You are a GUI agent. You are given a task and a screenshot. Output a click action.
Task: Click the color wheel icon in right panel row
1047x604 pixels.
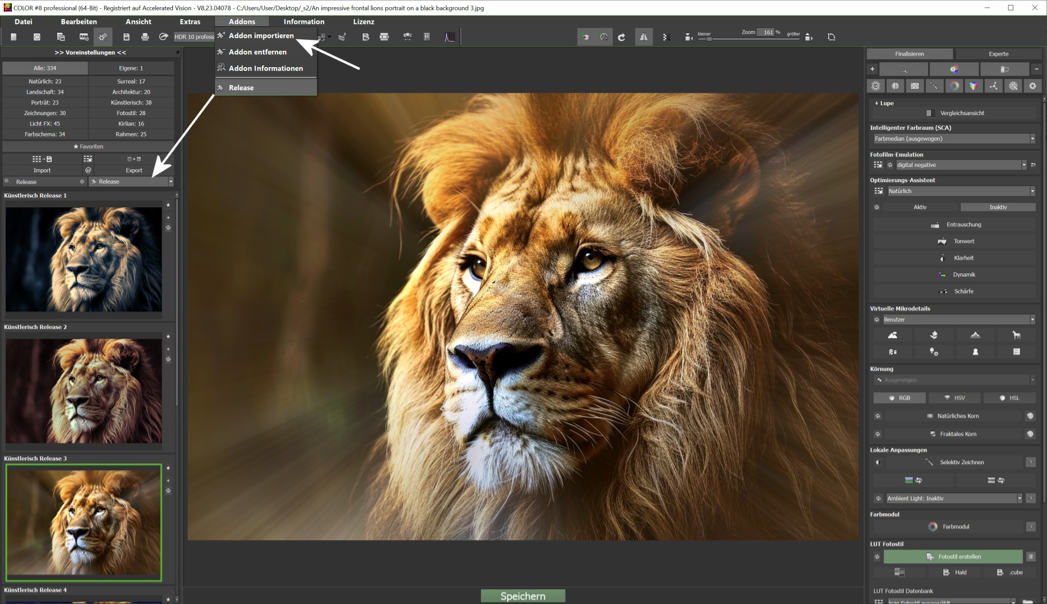tap(954, 86)
